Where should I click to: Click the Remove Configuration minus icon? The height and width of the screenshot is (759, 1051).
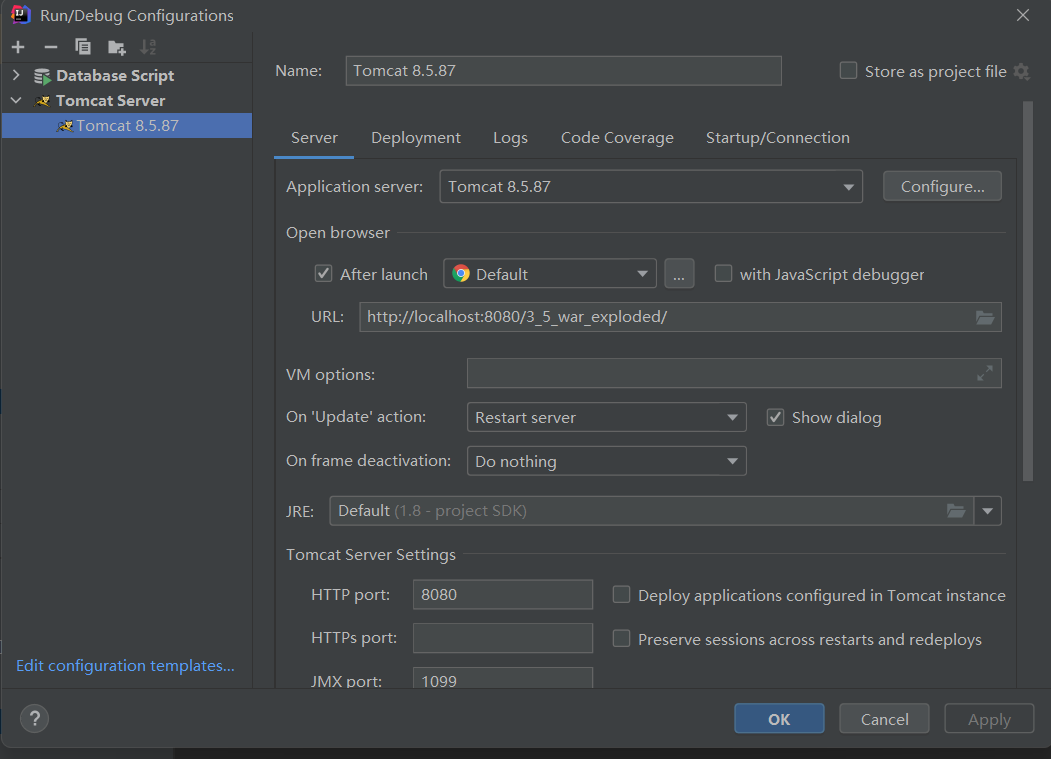point(51,47)
